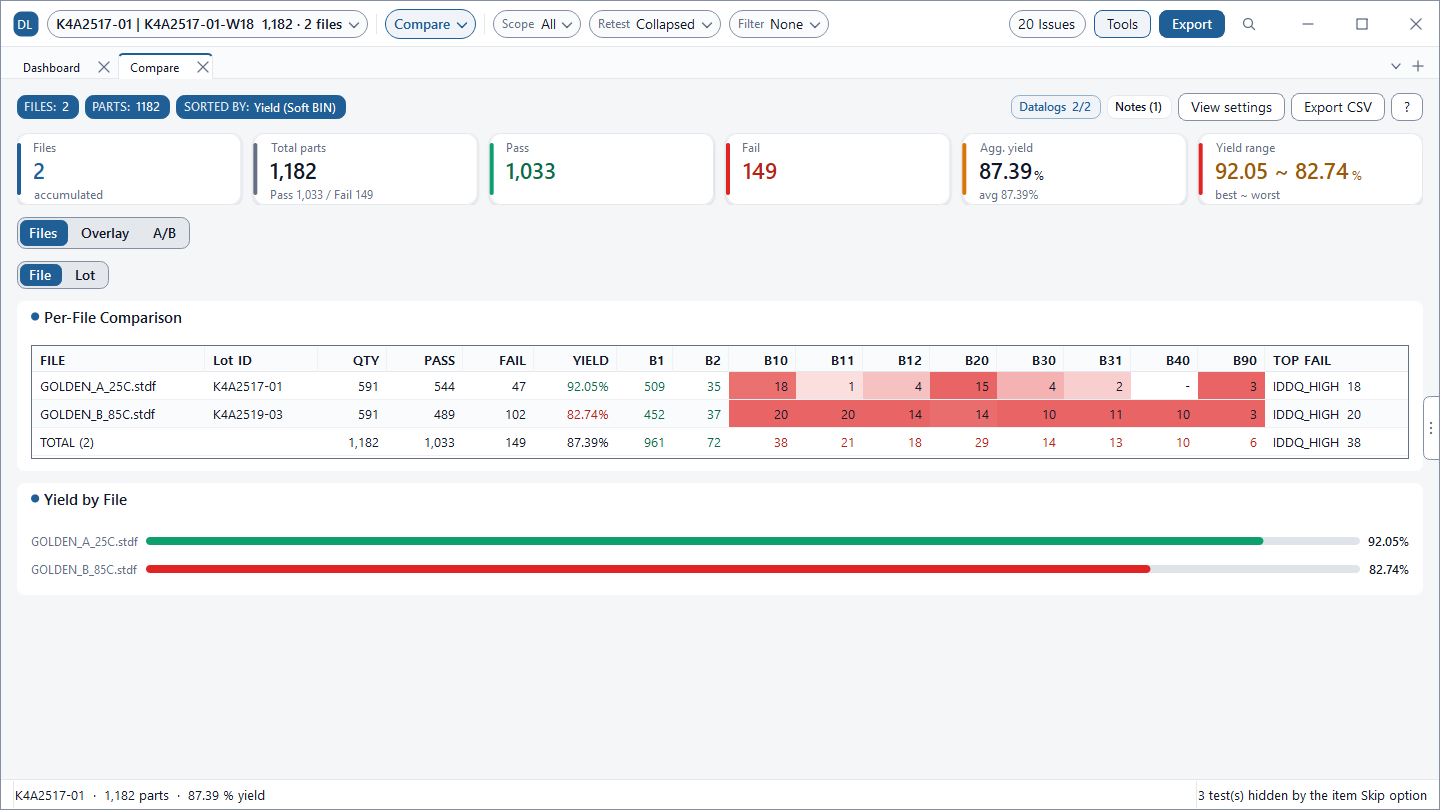
Task: Click Export CSV button
Action: click(1338, 107)
